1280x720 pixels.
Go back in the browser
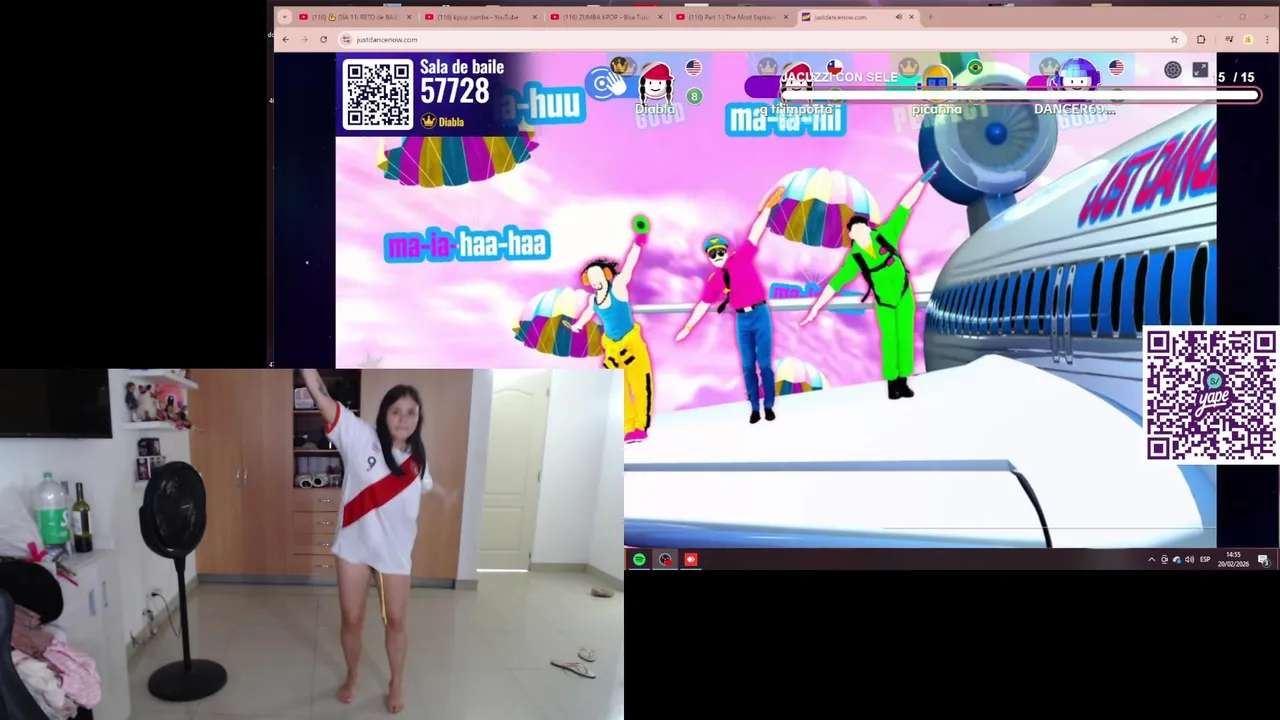286,39
